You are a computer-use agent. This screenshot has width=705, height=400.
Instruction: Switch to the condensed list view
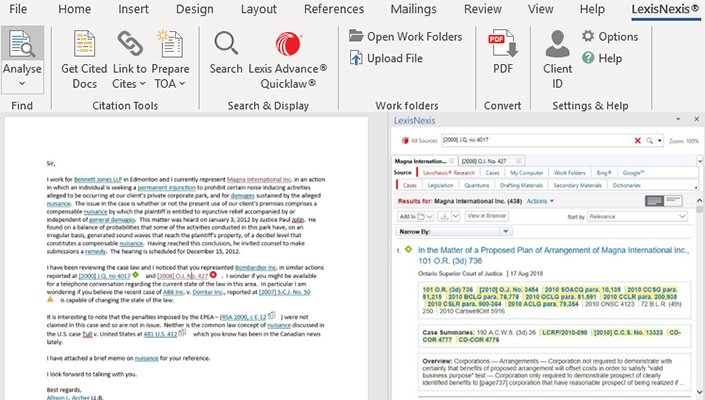point(673,201)
